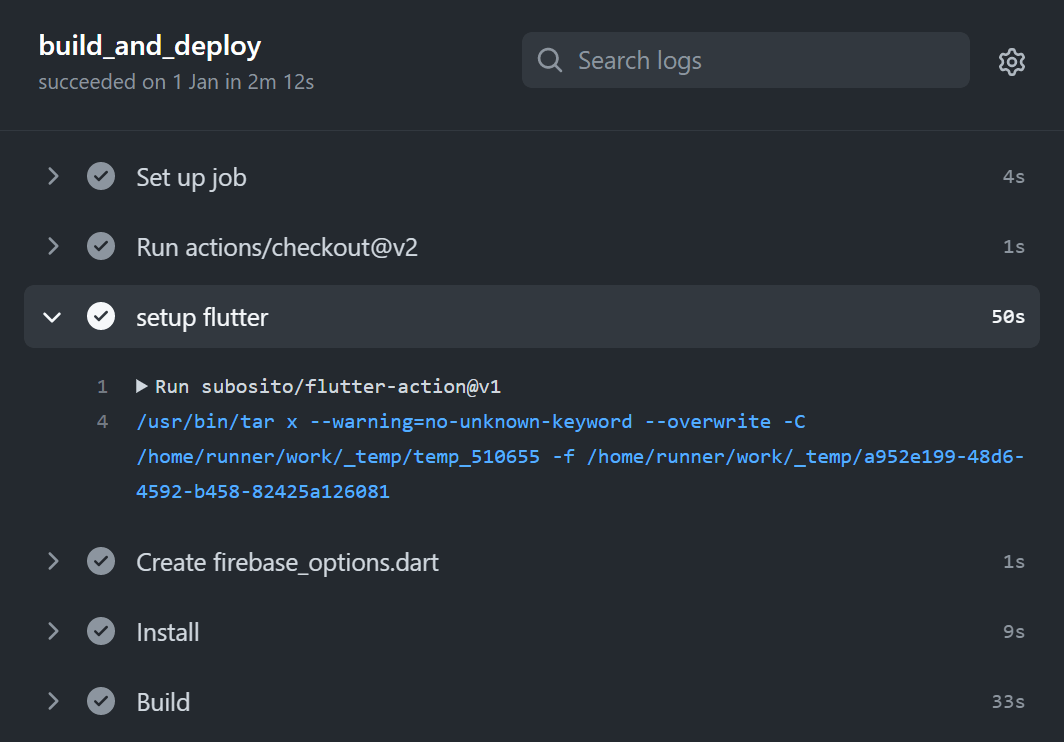The image size is (1064, 742).
Task: Click the succeeded on 1 Jan status text
Action: point(176,82)
